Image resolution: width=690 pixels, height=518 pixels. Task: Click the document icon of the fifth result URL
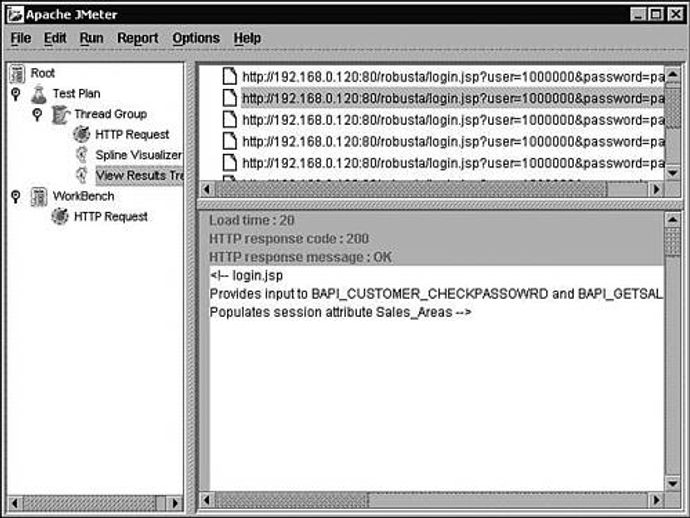coord(229,163)
